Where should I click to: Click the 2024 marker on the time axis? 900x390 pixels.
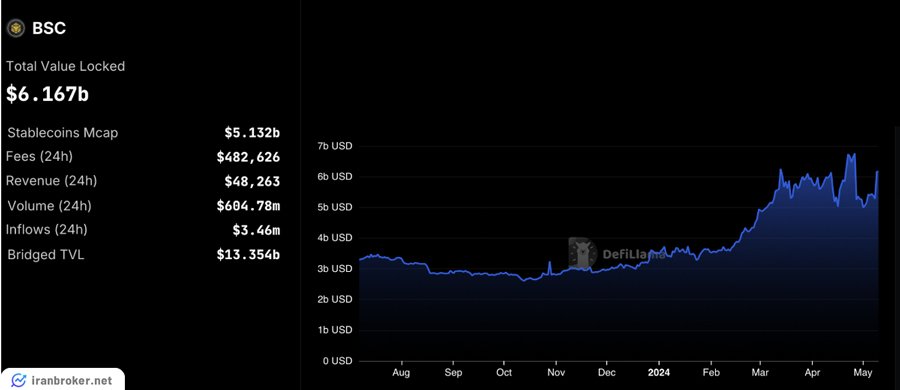pos(658,372)
